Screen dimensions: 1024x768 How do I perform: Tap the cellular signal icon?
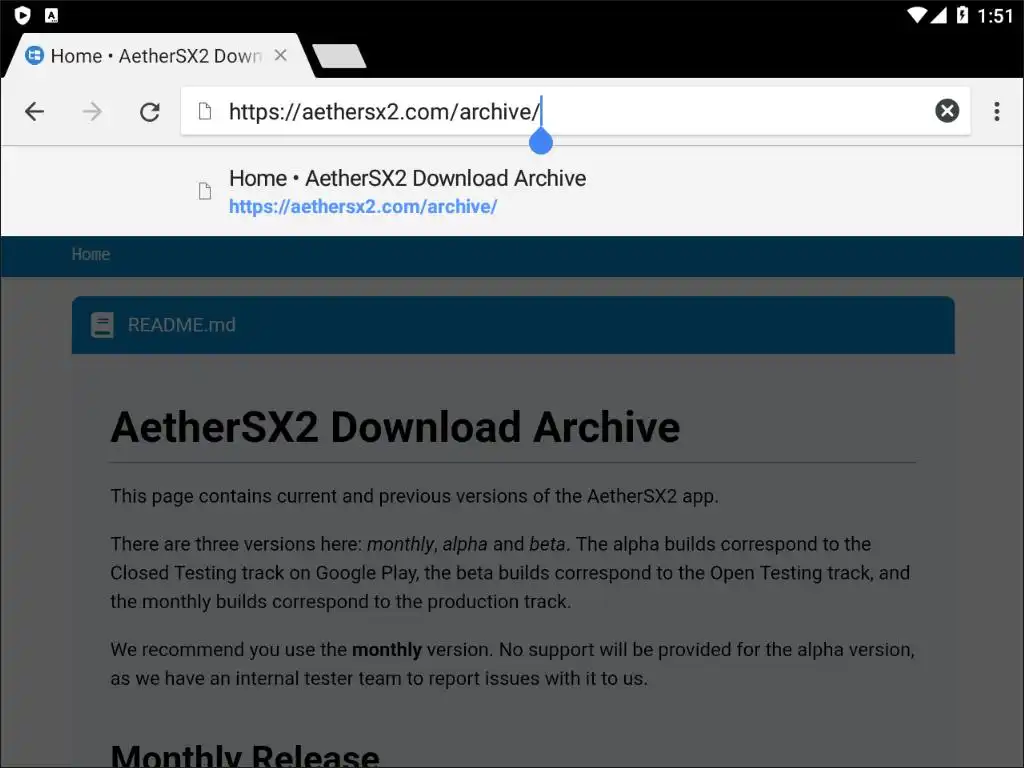coord(938,14)
